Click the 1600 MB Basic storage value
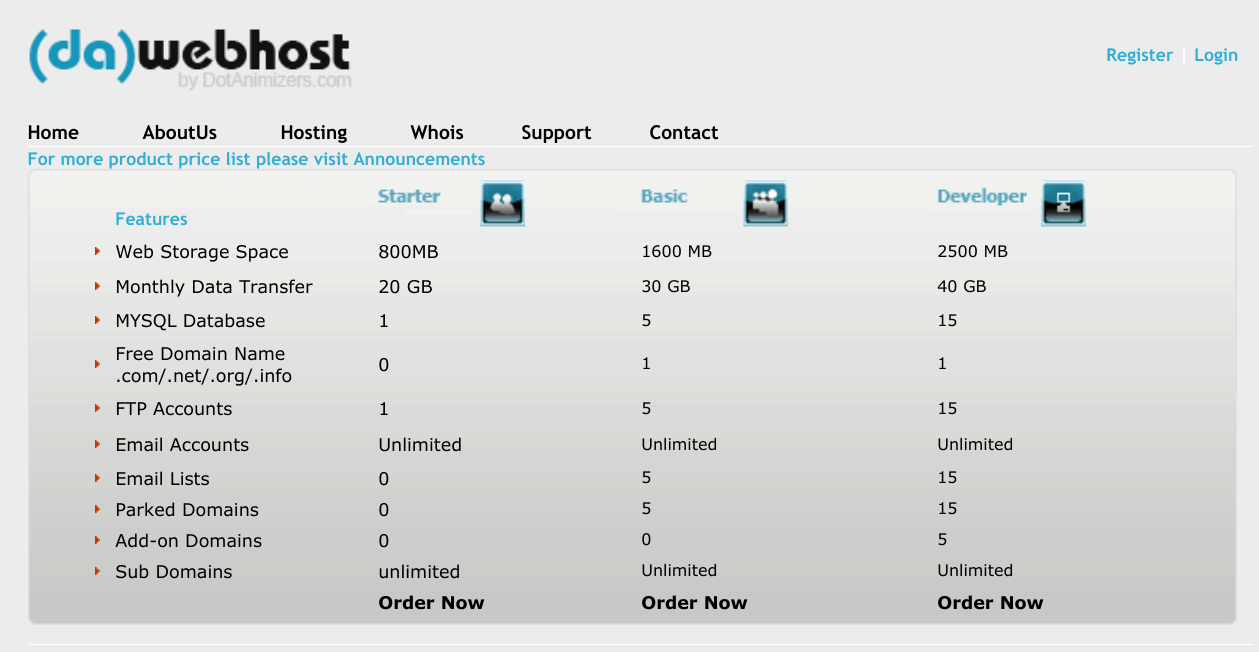The height and width of the screenshot is (652, 1259). 676,251
